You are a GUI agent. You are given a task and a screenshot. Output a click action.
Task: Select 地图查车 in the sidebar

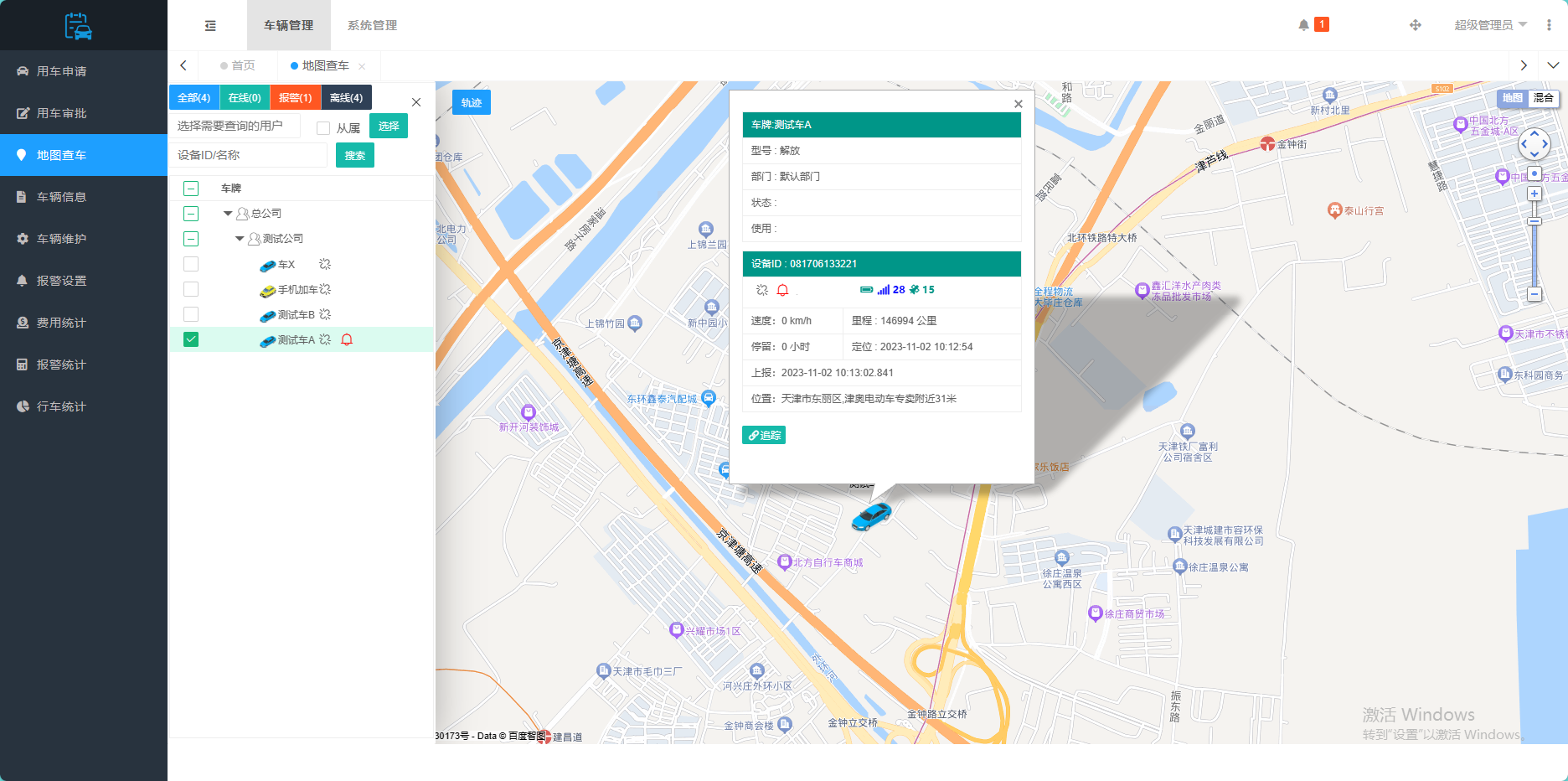tap(84, 155)
